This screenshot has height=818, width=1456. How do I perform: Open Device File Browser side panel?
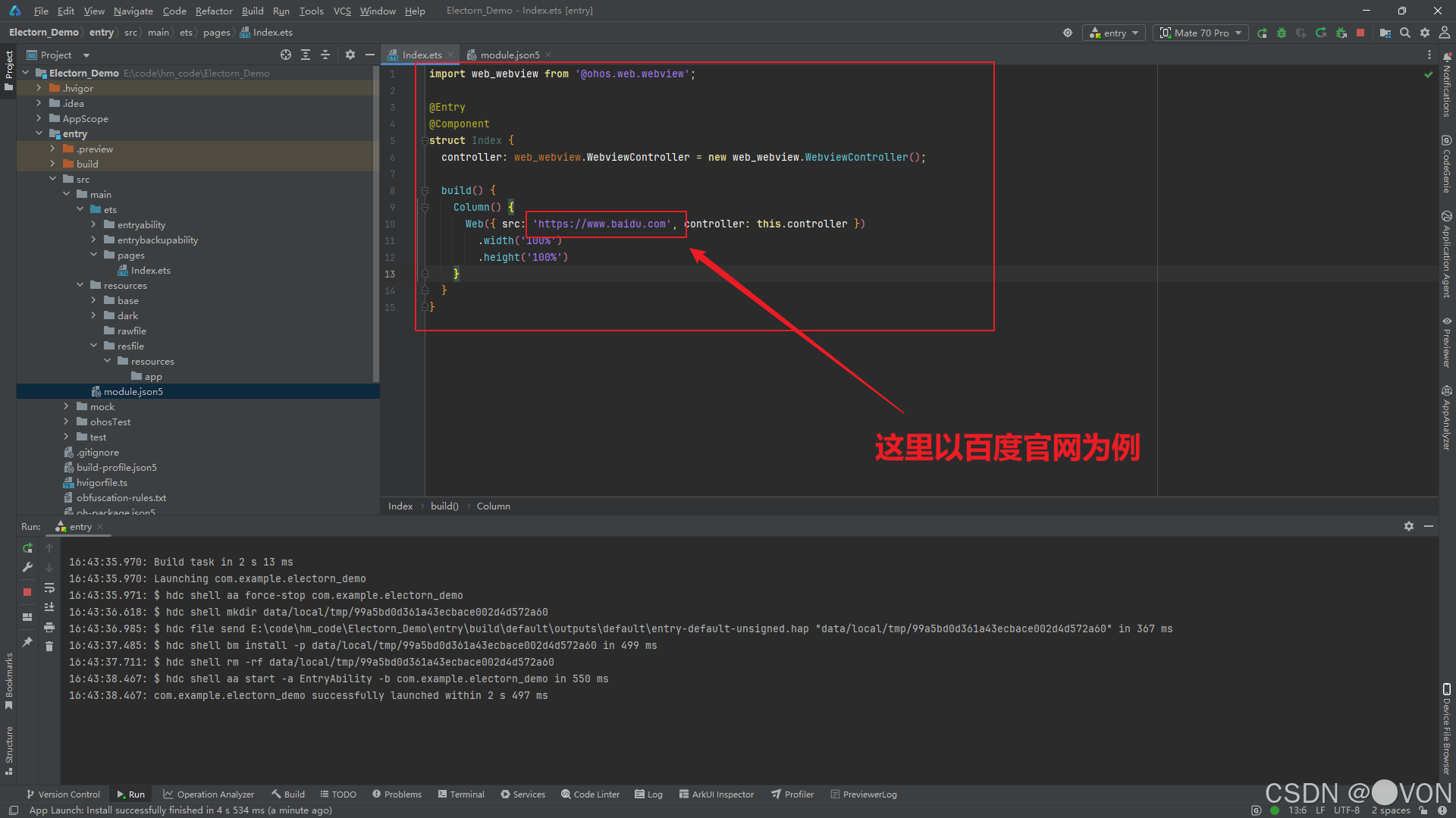[x=1447, y=728]
